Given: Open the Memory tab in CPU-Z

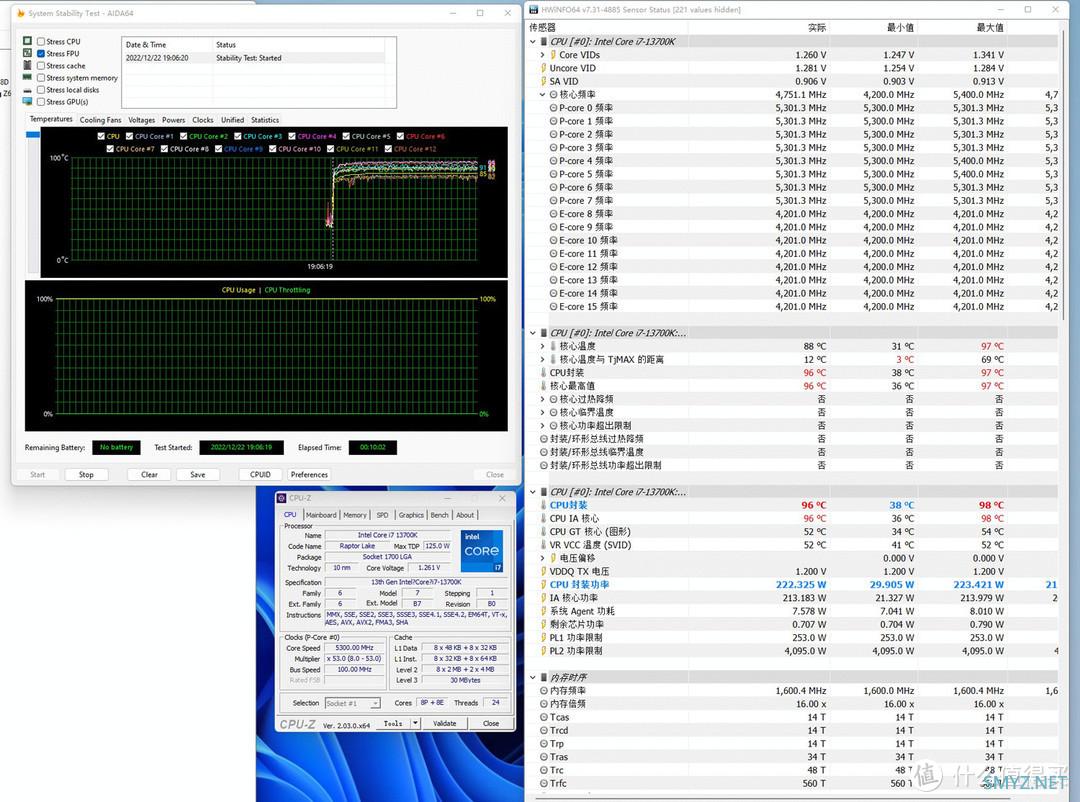Looking at the screenshot, I should pos(355,515).
